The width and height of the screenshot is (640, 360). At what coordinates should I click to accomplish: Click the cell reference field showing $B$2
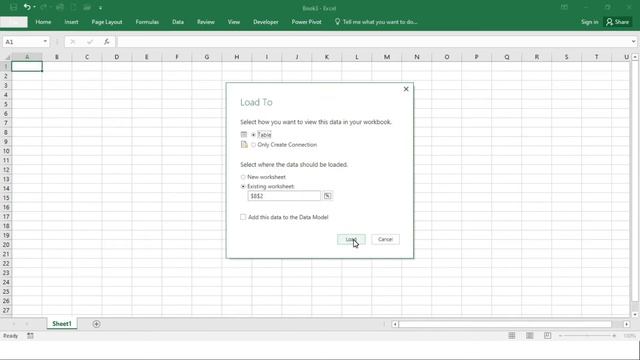pos(284,196)
